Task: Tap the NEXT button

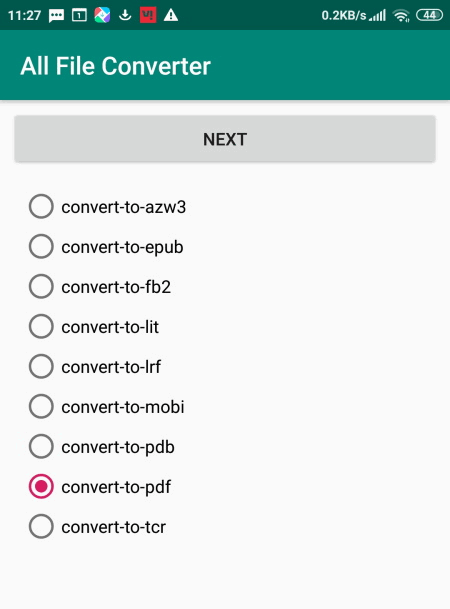Action: click(x=225, y=139)
